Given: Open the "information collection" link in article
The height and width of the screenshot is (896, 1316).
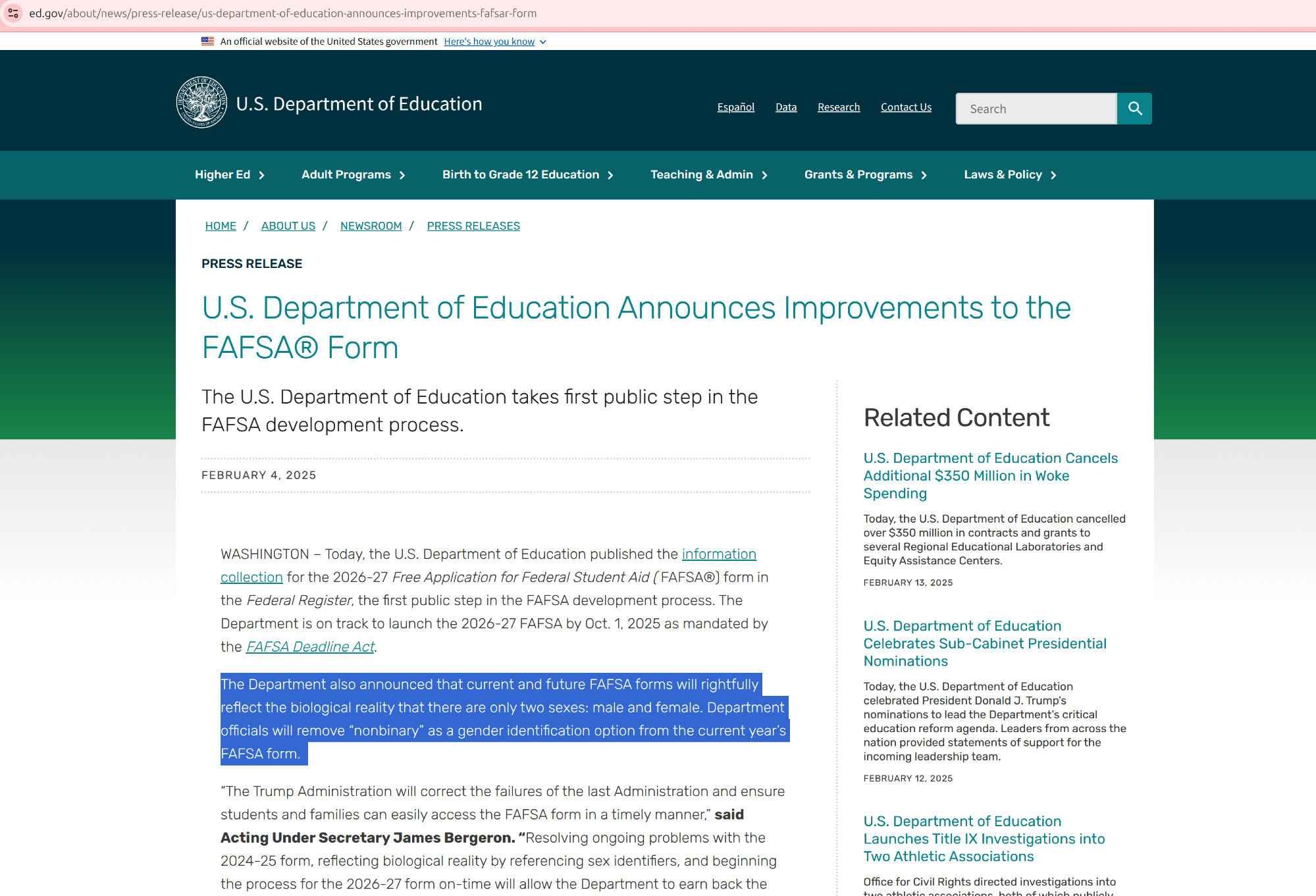Looking at the screenshot, I should (719, 554).
